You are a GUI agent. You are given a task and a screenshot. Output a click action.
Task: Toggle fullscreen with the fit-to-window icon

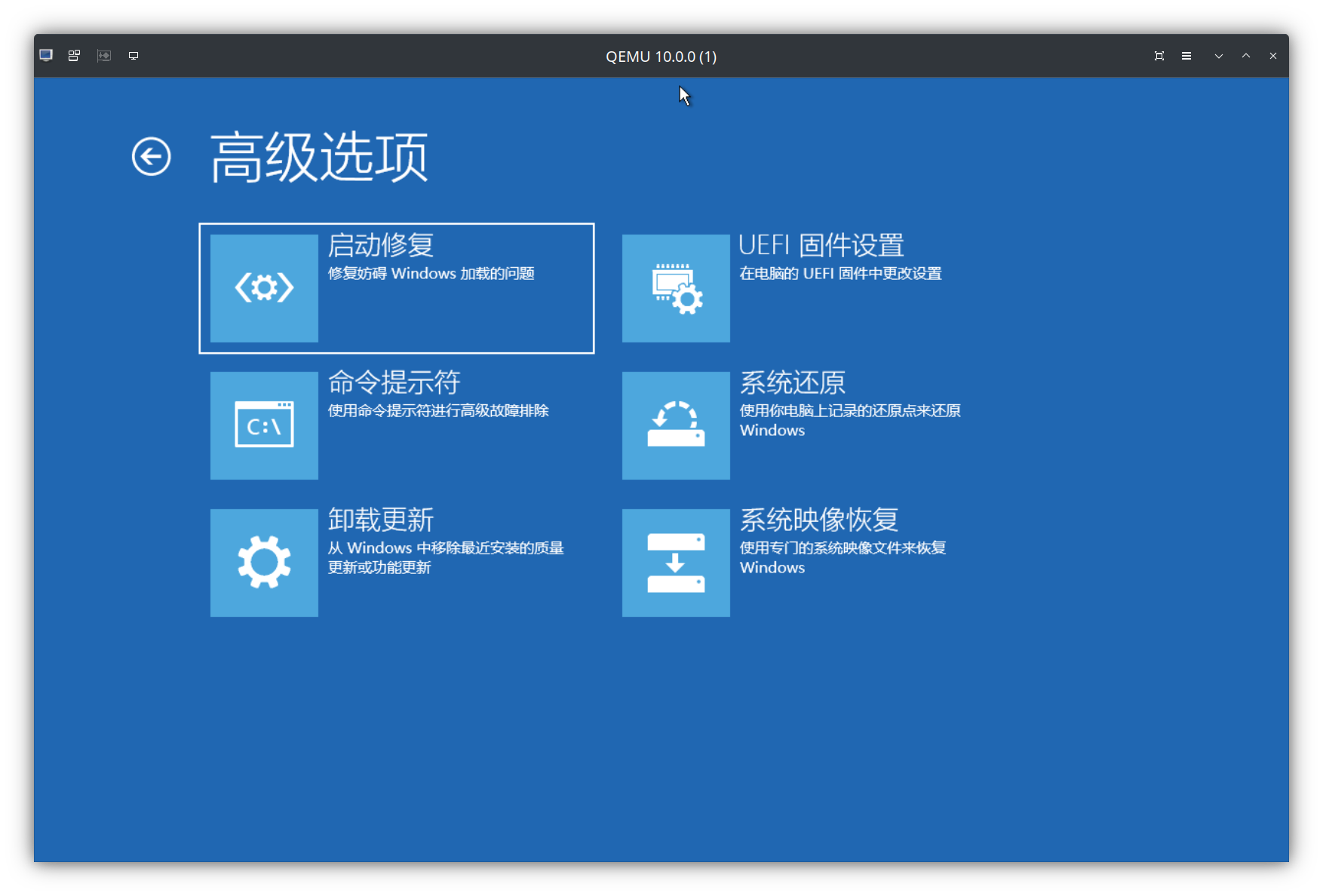coord(1159,55)
